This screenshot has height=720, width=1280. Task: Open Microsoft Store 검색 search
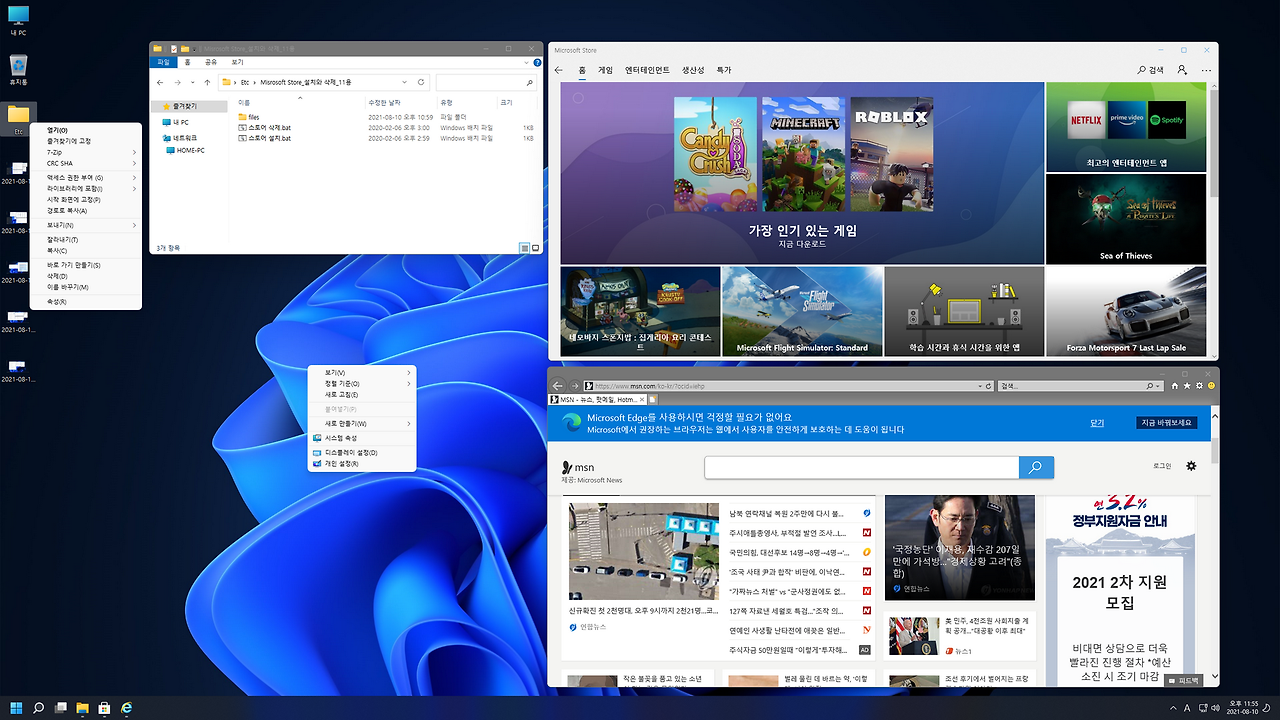[x=1151, y=70]
